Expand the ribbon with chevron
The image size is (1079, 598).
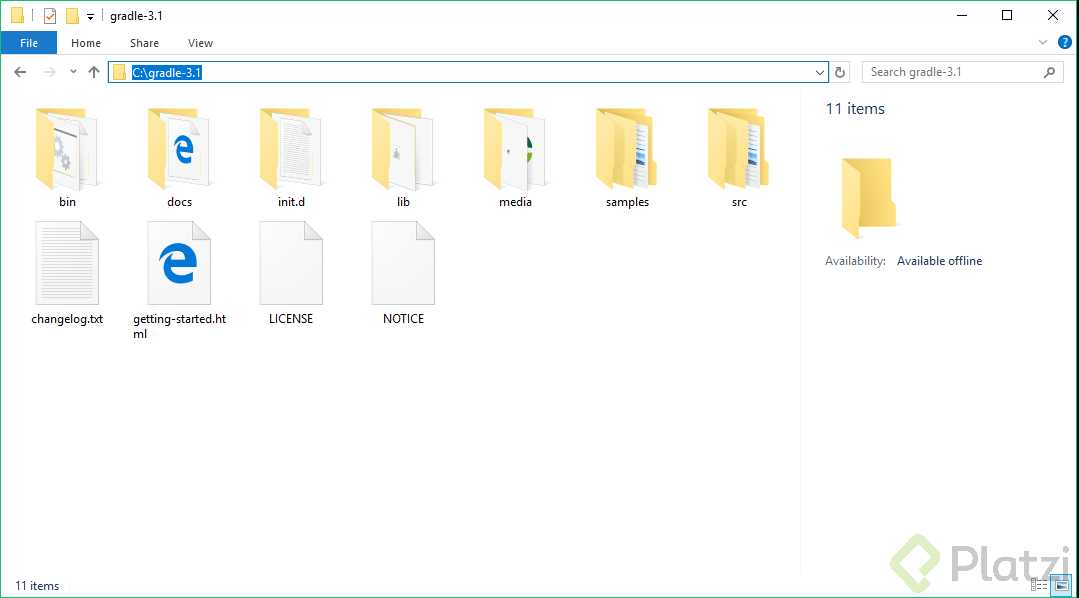(1043, 43)
